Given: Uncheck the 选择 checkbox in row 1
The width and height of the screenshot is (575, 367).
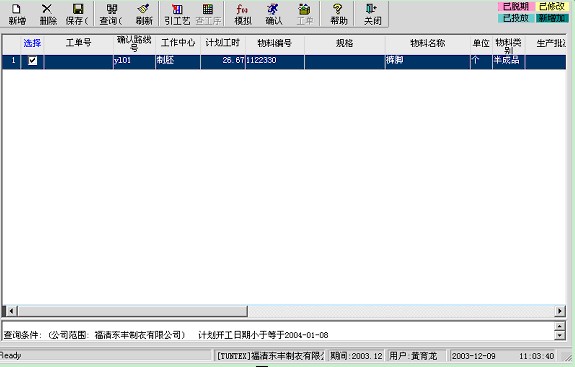Looking at the screenshot, I should pyautogui.click(x=33, y=60).
